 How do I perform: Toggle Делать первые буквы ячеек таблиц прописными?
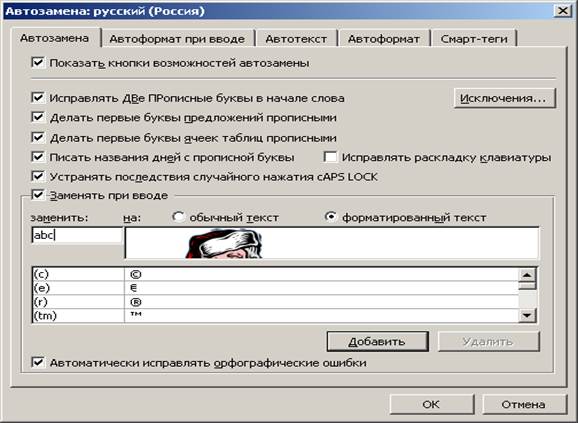38,137
